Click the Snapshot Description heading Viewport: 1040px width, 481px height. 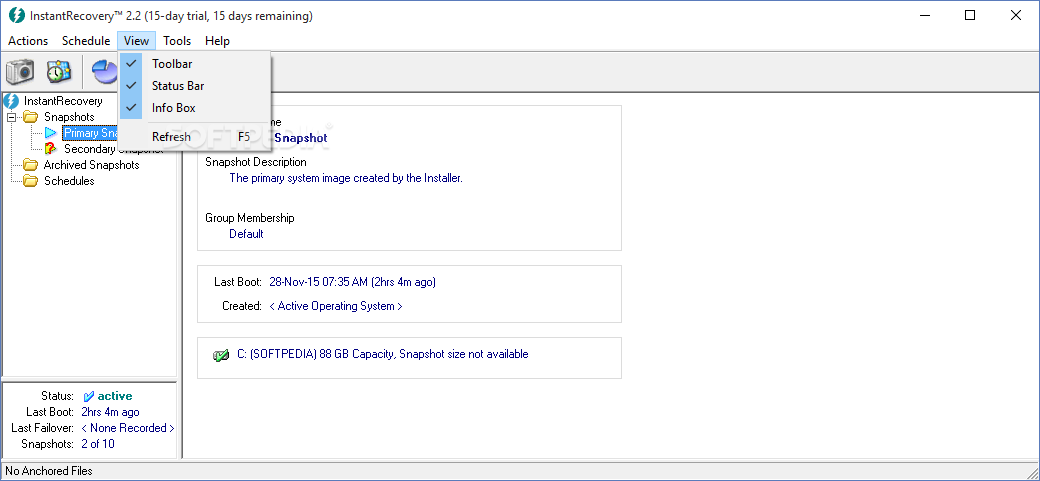coord(256,162)
